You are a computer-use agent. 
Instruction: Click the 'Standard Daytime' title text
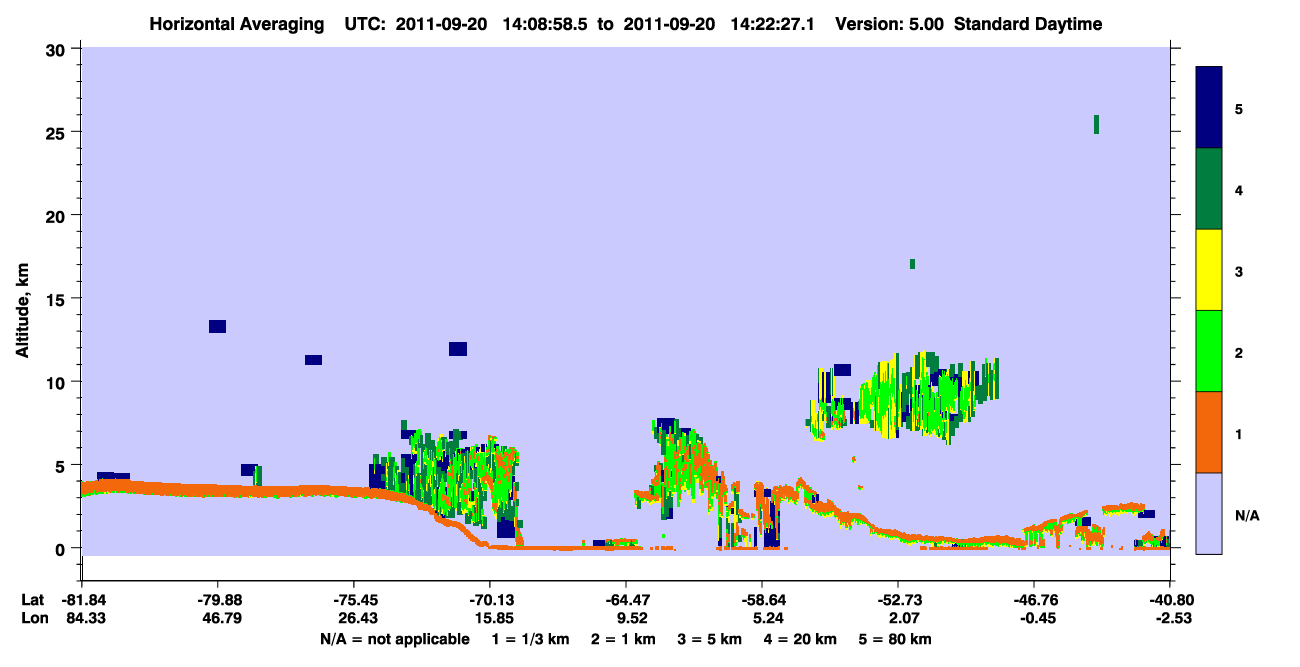click(x=1028, y=24)
